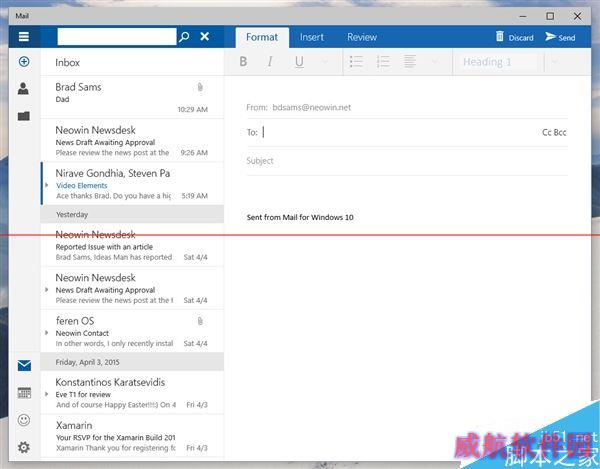
Task: Click the Subject field
Action: (x=407, y=161)
